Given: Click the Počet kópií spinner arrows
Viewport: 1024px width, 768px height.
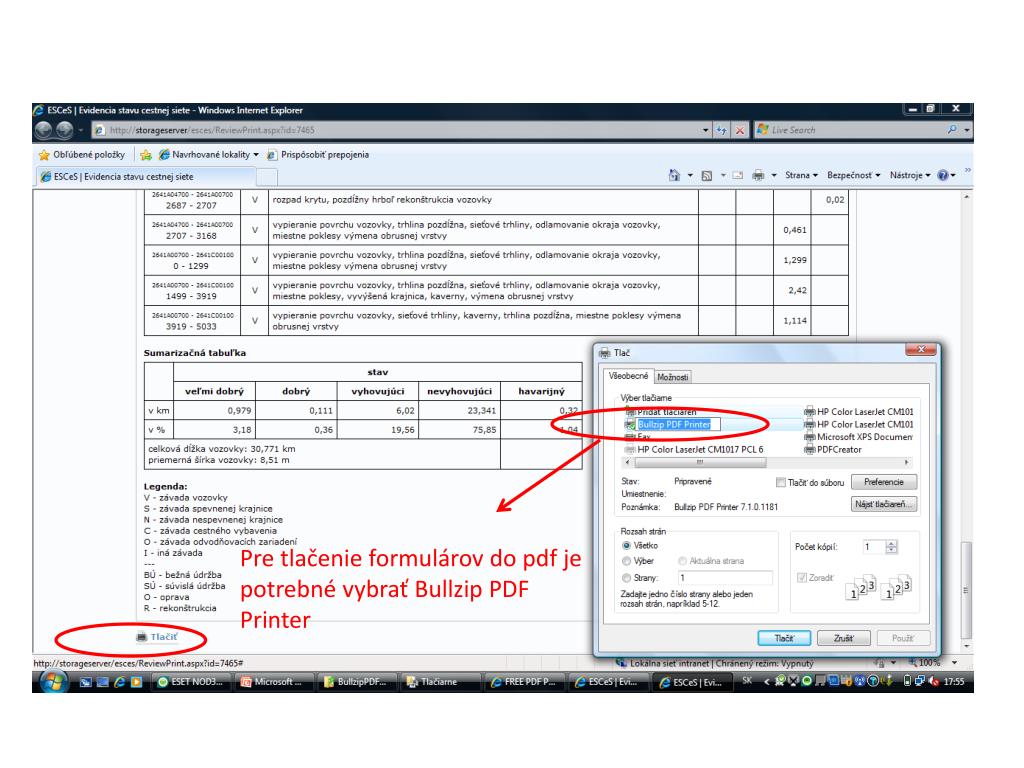Looking at the screenshot, I should point(891,547).
